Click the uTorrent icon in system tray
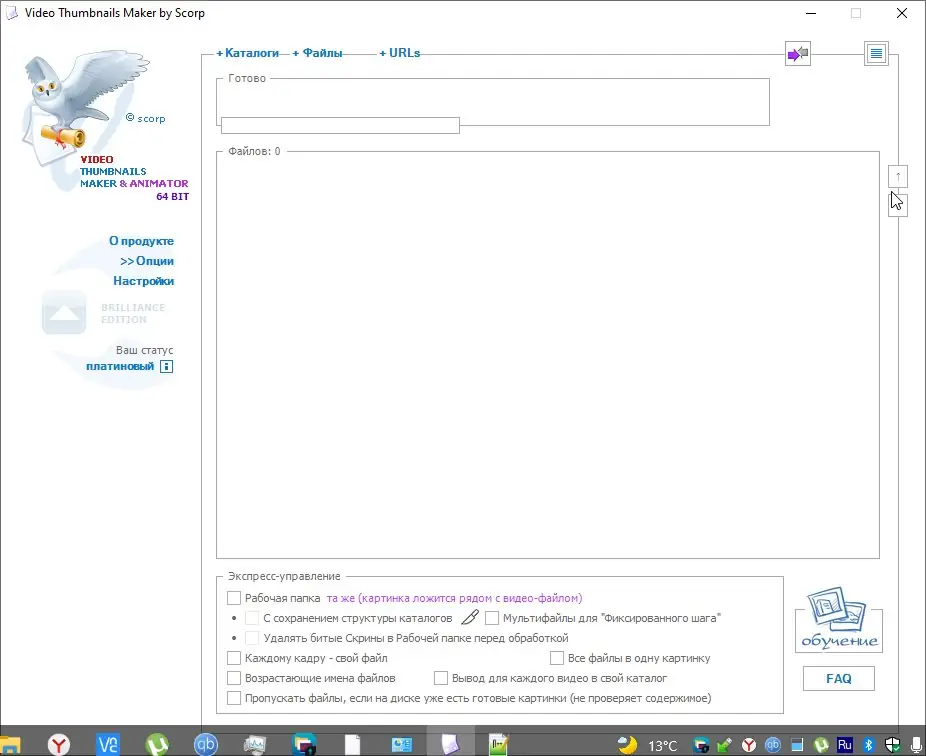Viewport: 926px width, 756px height. [x=821, y=745]
